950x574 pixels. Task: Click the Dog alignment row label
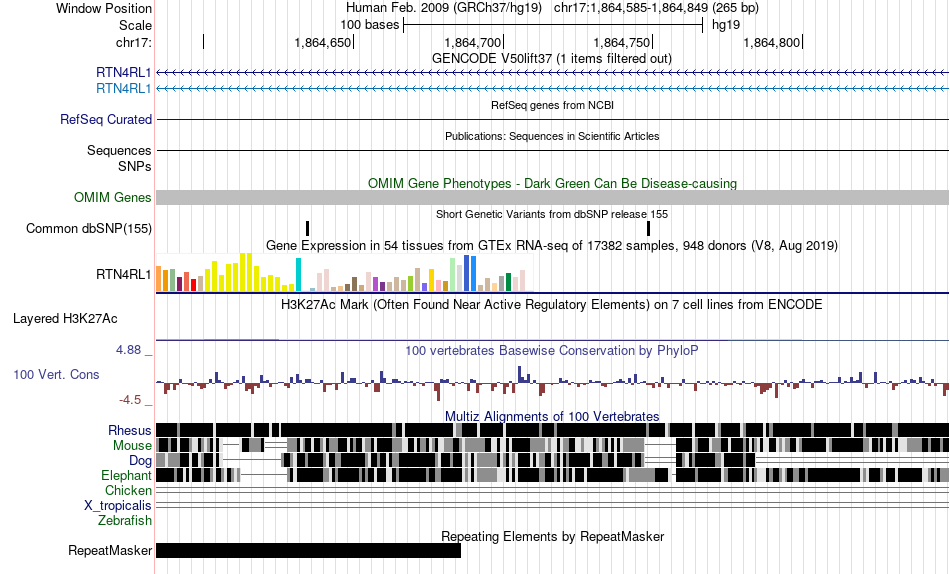pyautogui.click(x=140, y=461)
